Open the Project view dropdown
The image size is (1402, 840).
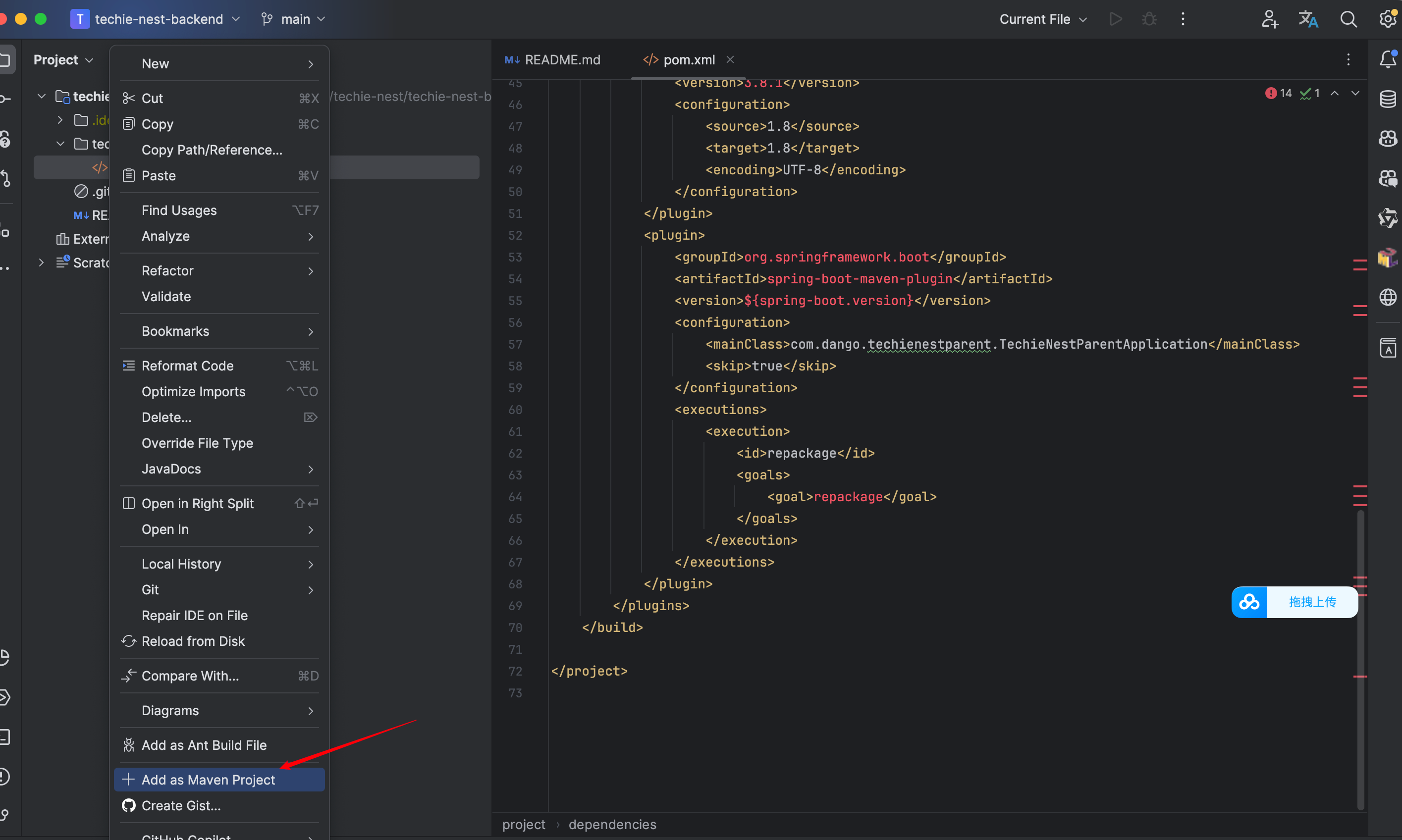[63, 59]
